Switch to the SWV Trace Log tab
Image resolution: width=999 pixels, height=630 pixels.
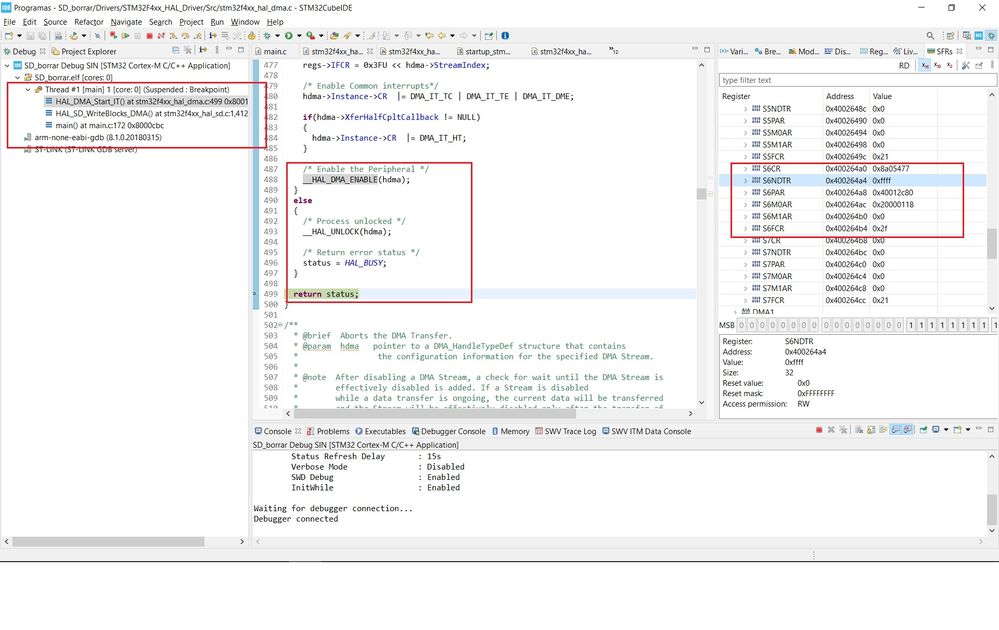(565, 431)
